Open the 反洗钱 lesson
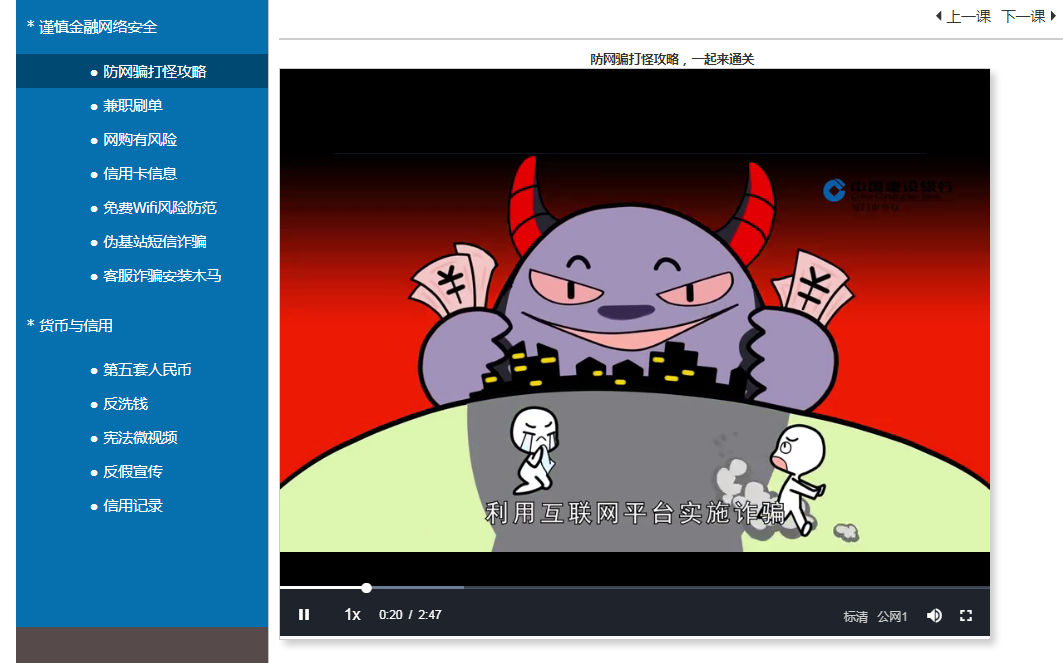This screenshot has height=663, width=1063. [125, 404]
